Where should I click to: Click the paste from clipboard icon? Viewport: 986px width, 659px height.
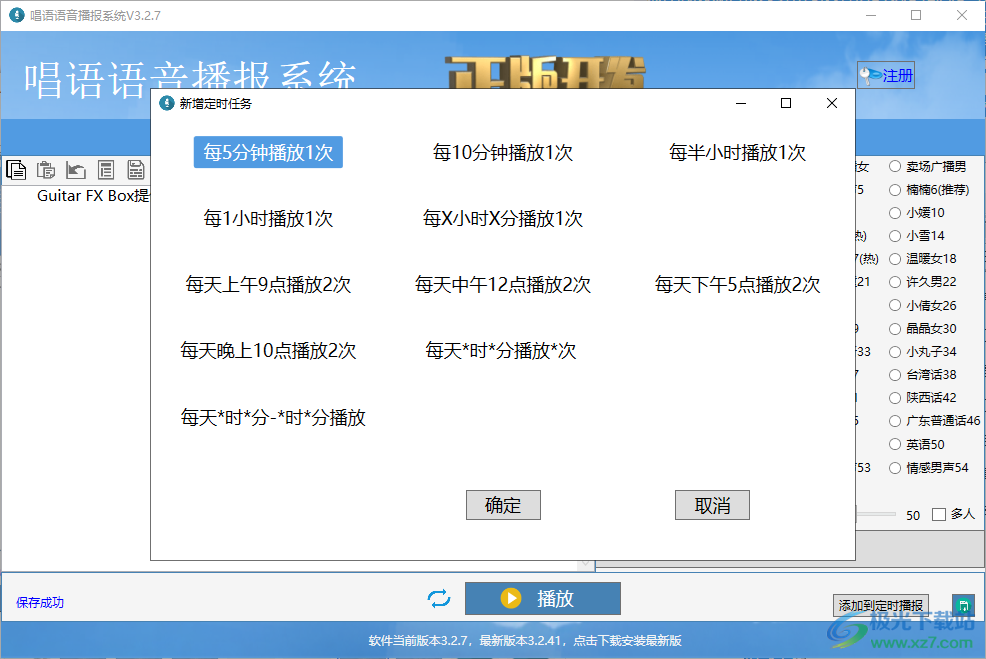46,169
